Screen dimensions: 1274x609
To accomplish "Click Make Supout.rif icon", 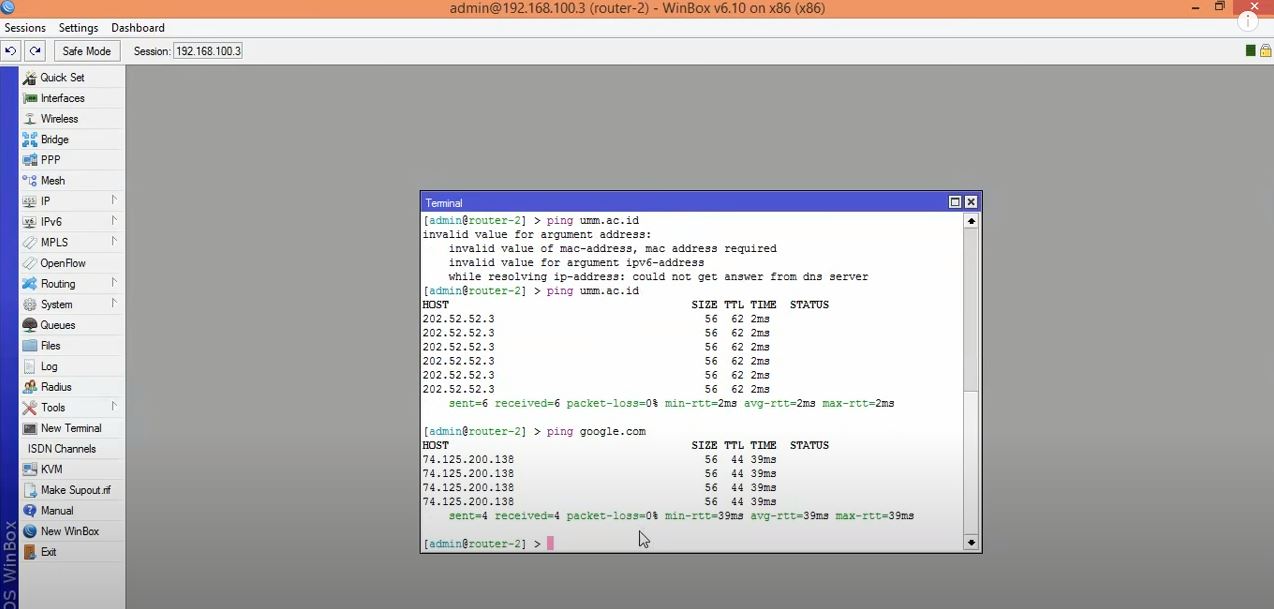I will [x=30, y=490].
